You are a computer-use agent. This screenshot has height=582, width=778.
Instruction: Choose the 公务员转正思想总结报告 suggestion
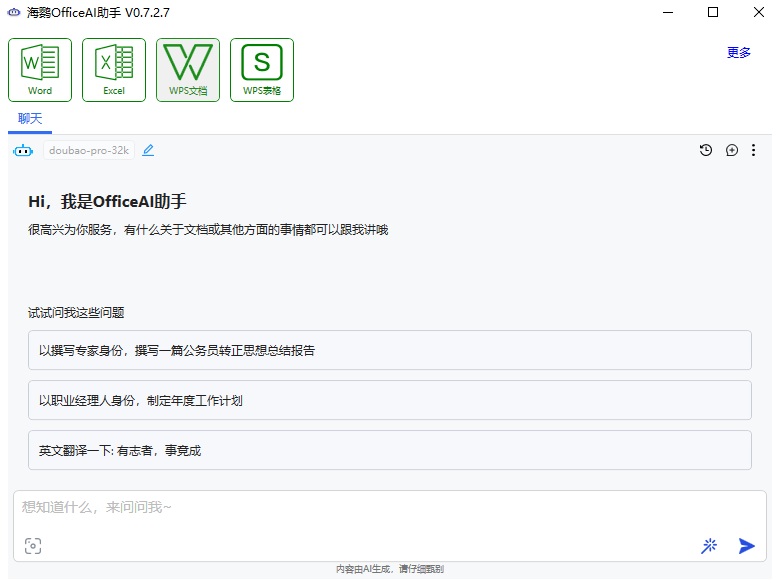click(389, 350)
